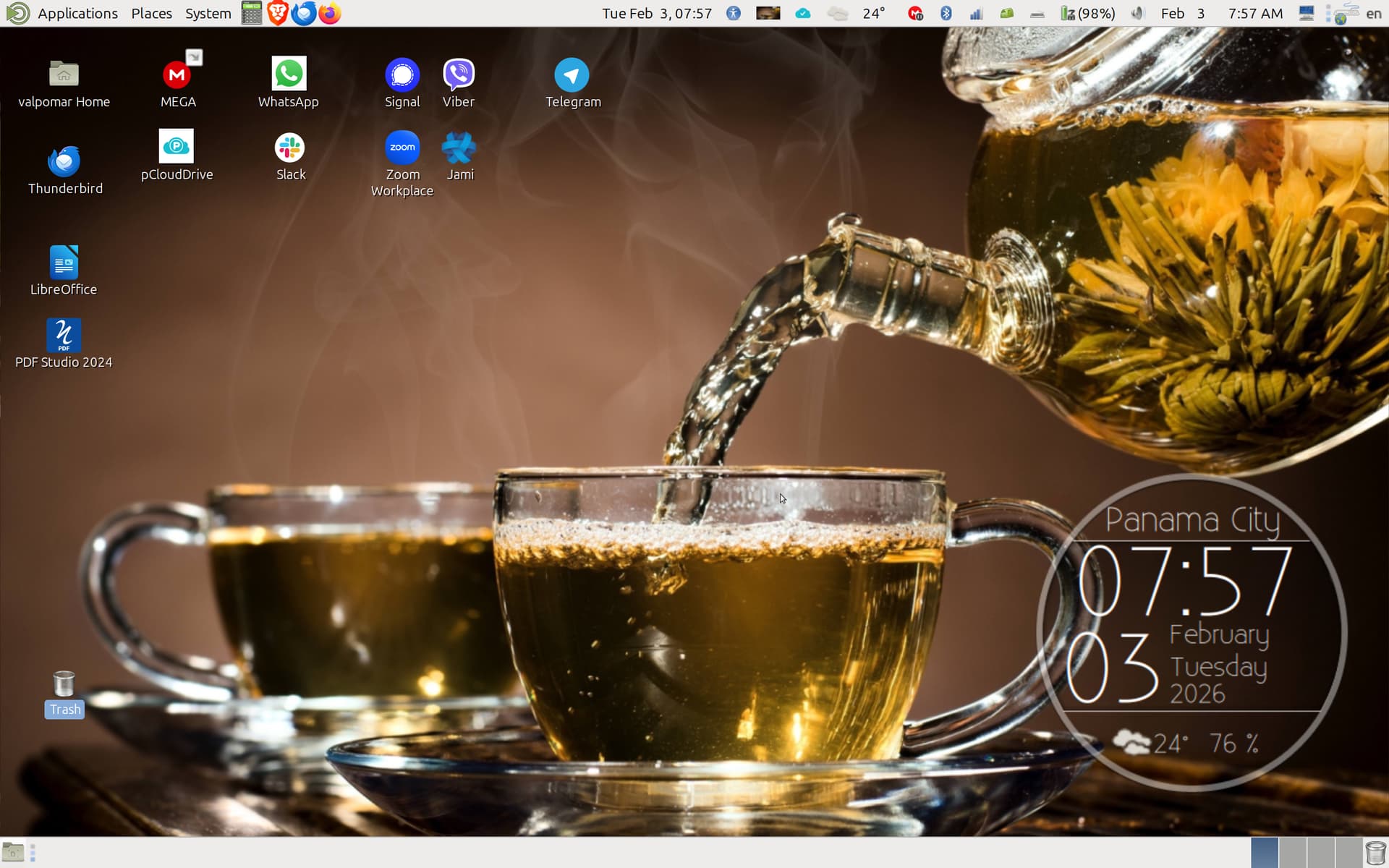Open the Jami desktop icon

tap(459, 148)
